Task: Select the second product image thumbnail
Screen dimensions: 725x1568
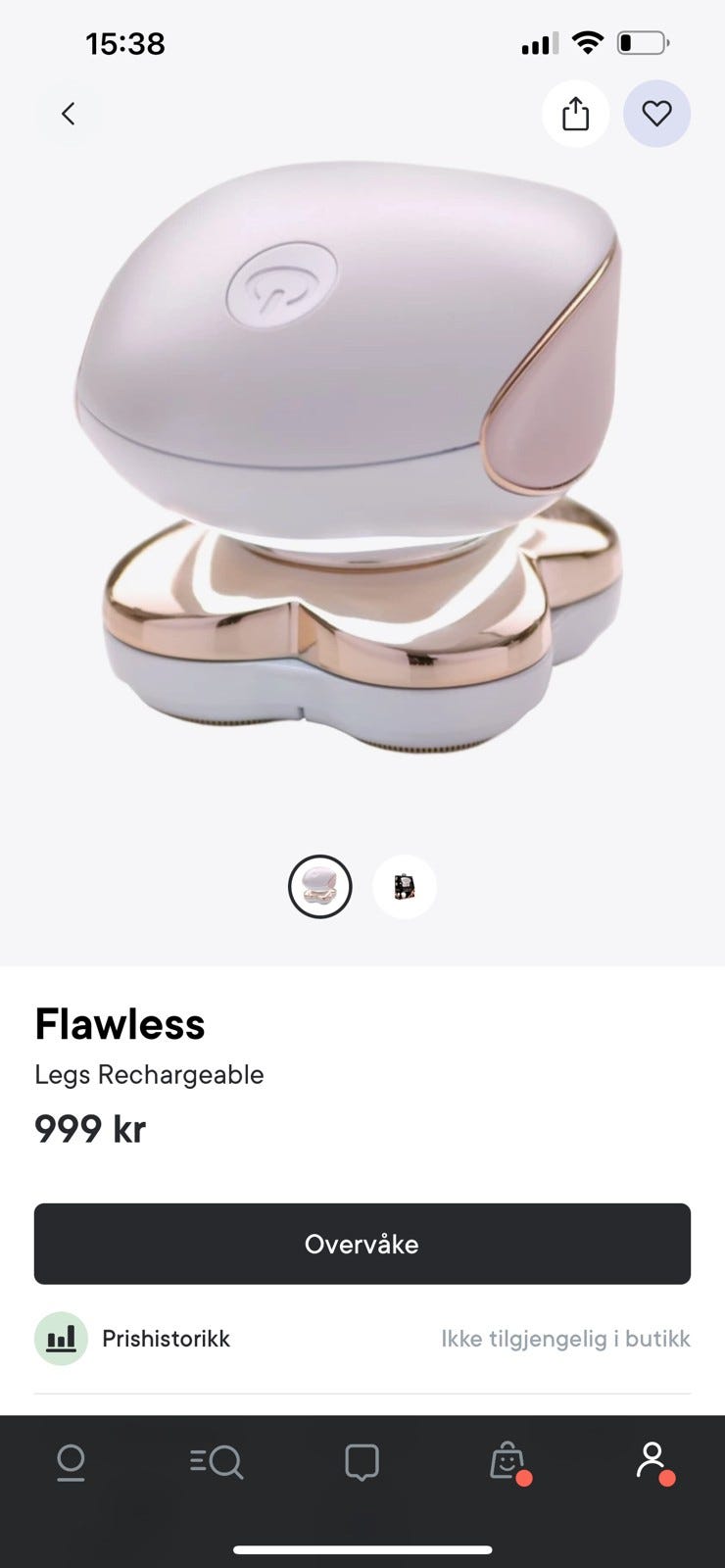Action: point(405,887)
